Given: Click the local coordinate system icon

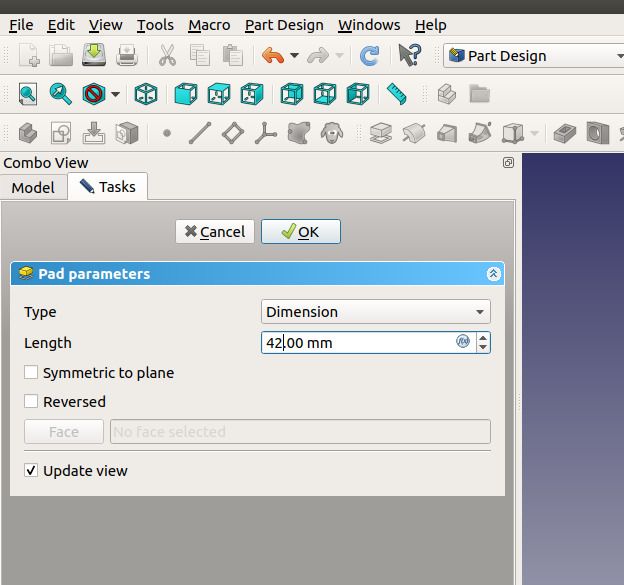Looking at the screenshot, I should point(266,133).
